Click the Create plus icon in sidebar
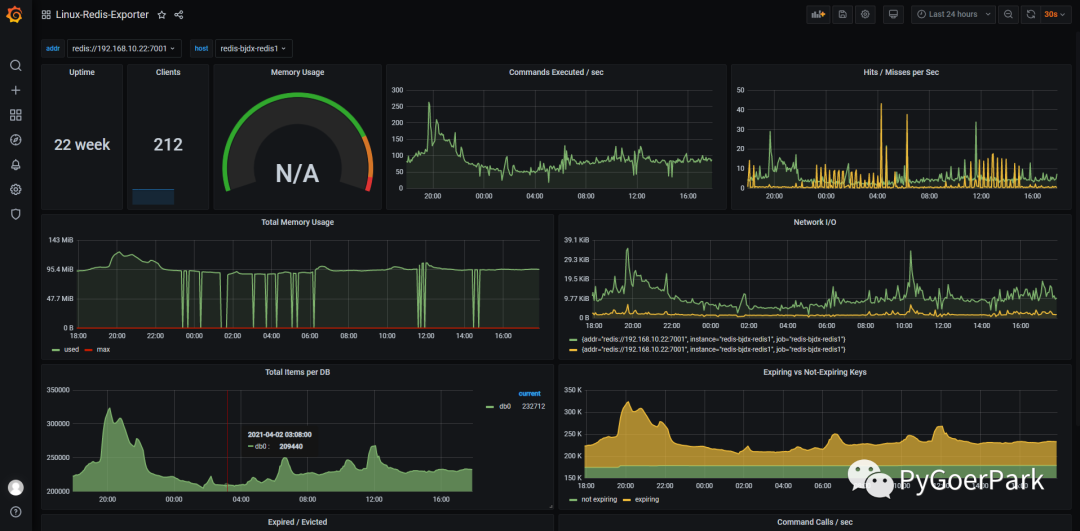Viewport: 1080px width, 531px height. pyautogui.click(x=15, y=90)
